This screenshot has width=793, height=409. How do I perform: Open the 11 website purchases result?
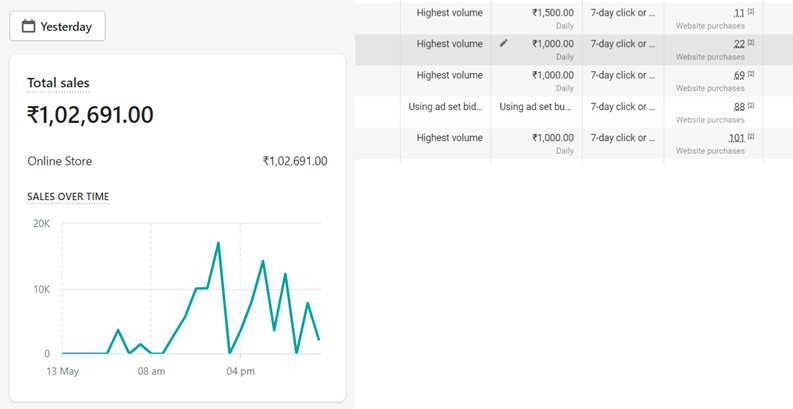pos(739,13)
